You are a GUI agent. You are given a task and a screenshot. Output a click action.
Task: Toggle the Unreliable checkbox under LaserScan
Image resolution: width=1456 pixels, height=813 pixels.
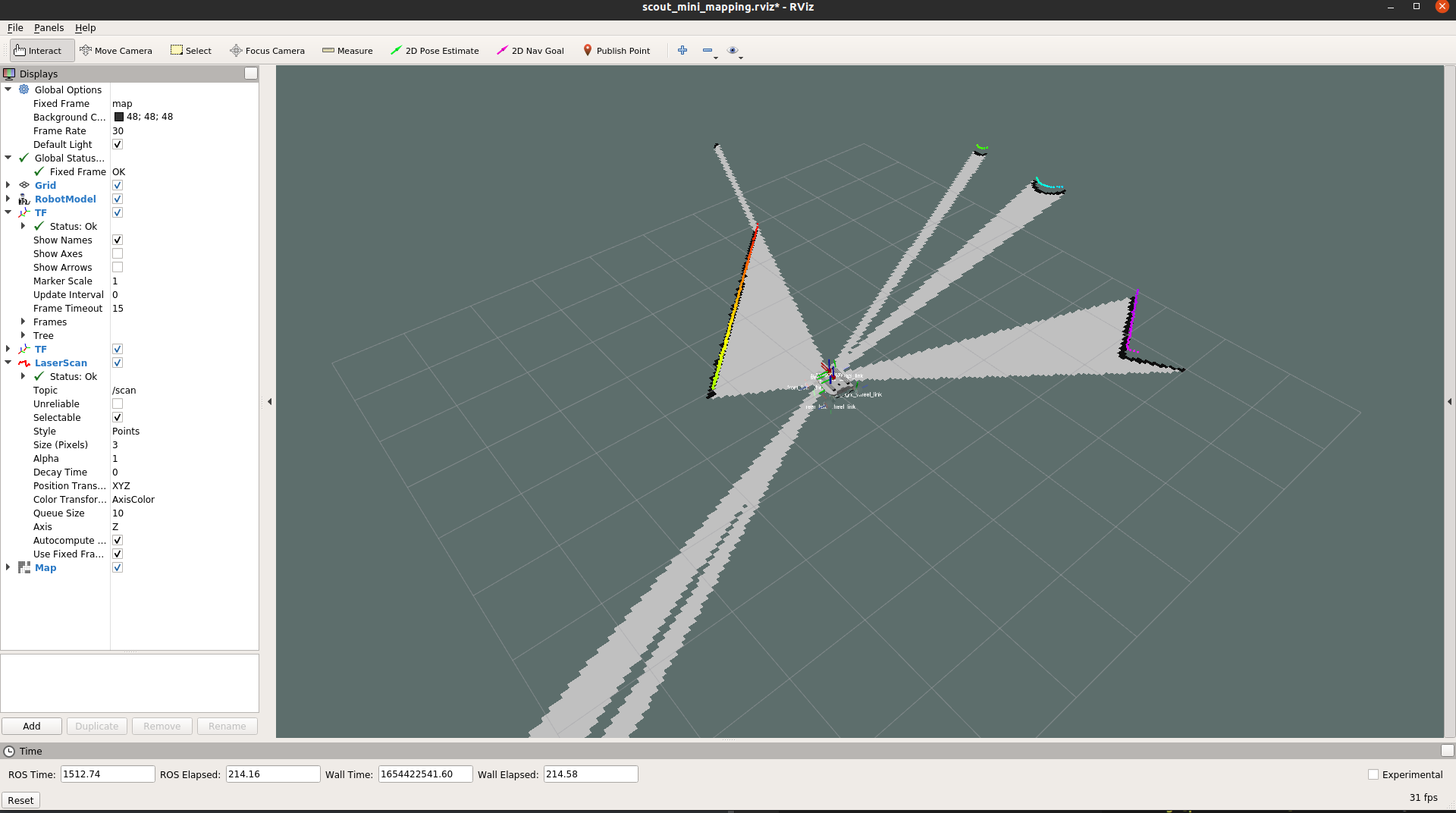click(118, 404)
